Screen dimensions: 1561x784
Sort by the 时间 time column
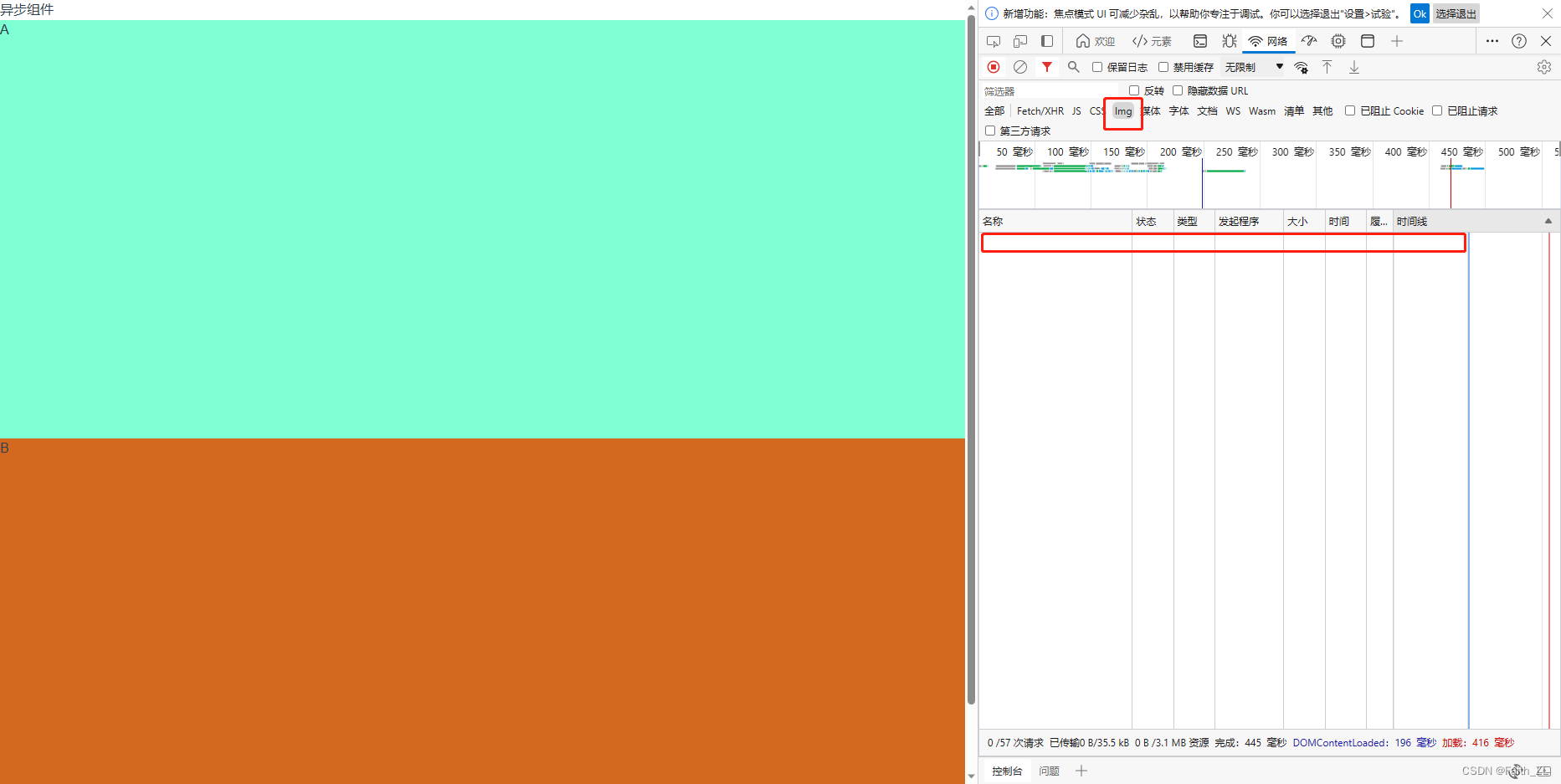click(x=1346, y=221)
